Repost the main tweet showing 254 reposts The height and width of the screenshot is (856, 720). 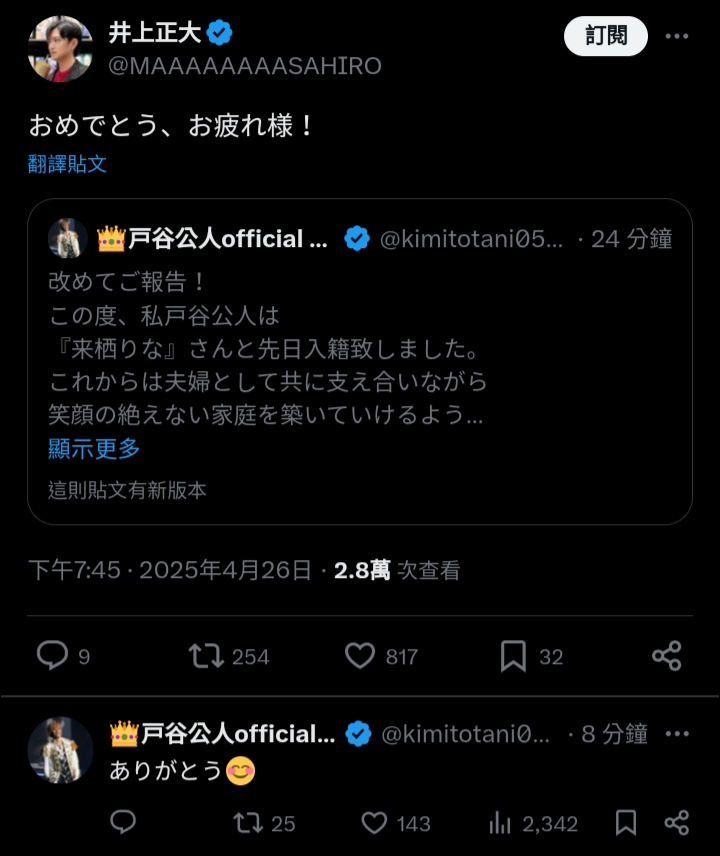[x=206, y=656]
